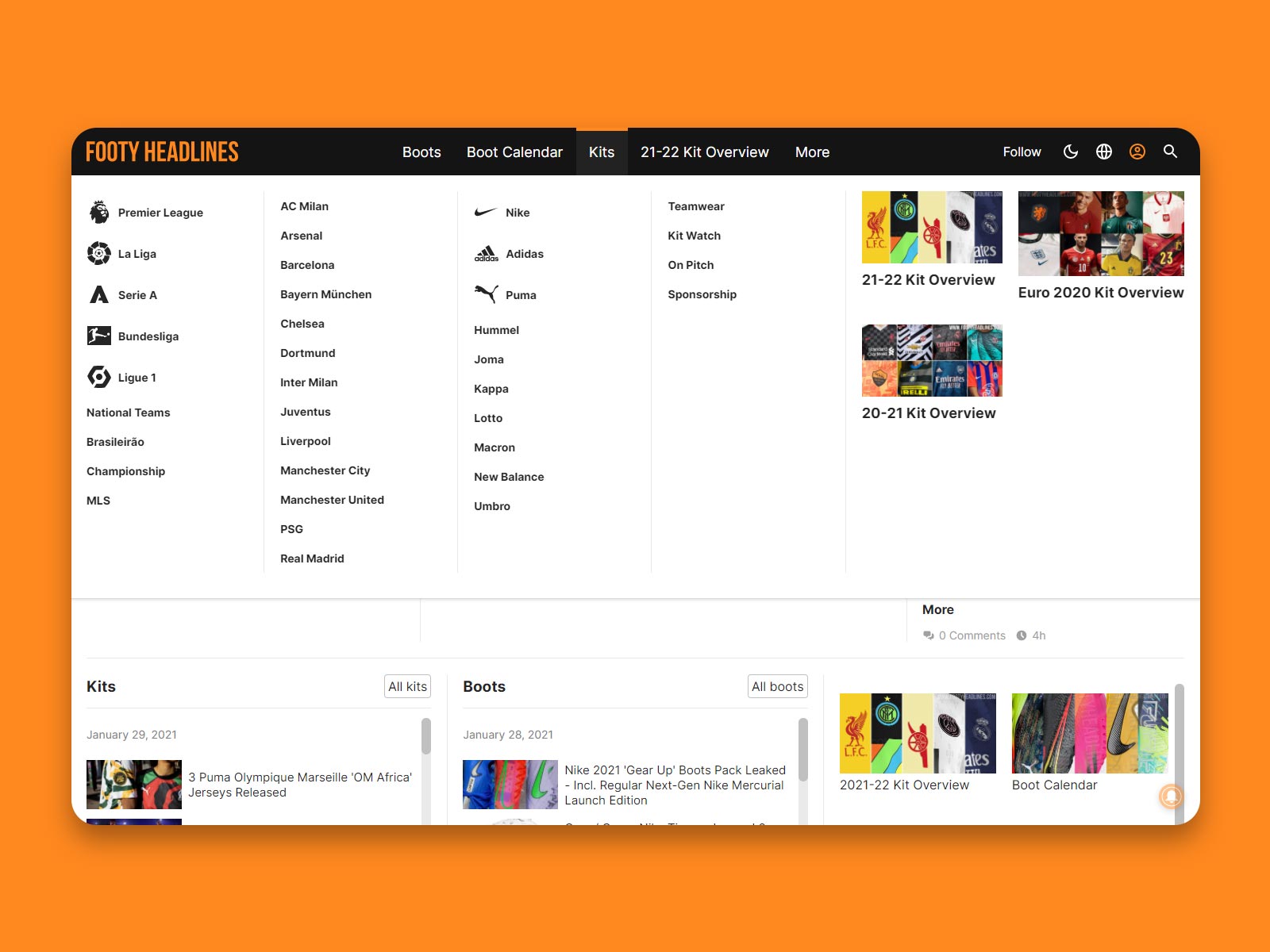Select Real Madrid from the club list
Viewport: 1270px width, 952px height.
[x=312, y=559]
